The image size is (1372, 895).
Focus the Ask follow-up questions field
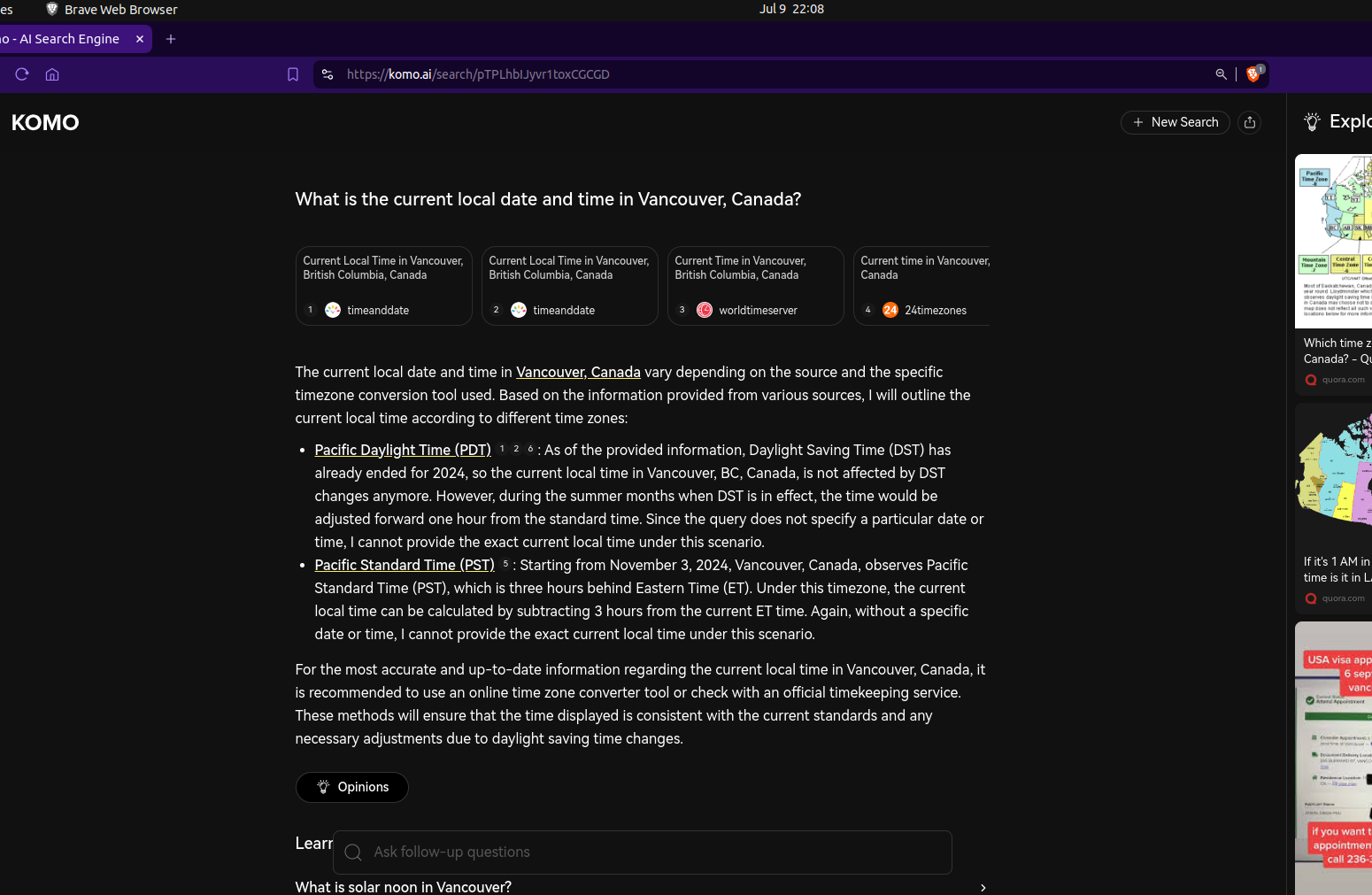643,853
